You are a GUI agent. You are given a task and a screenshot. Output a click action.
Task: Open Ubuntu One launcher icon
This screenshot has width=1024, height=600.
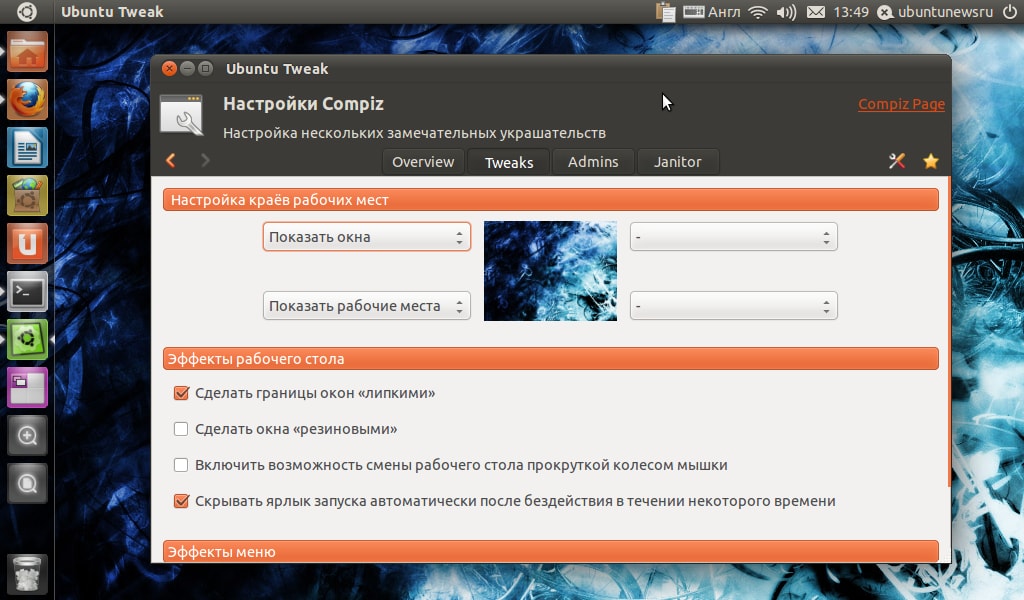pos(27,244)
